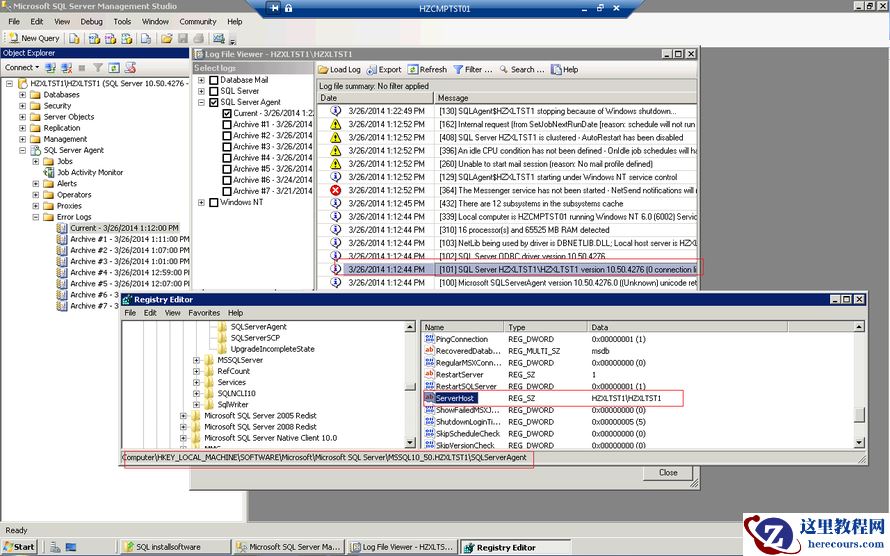890x556 pixels.
Task: Refresh the log viewer
Action: click(414, 70)
